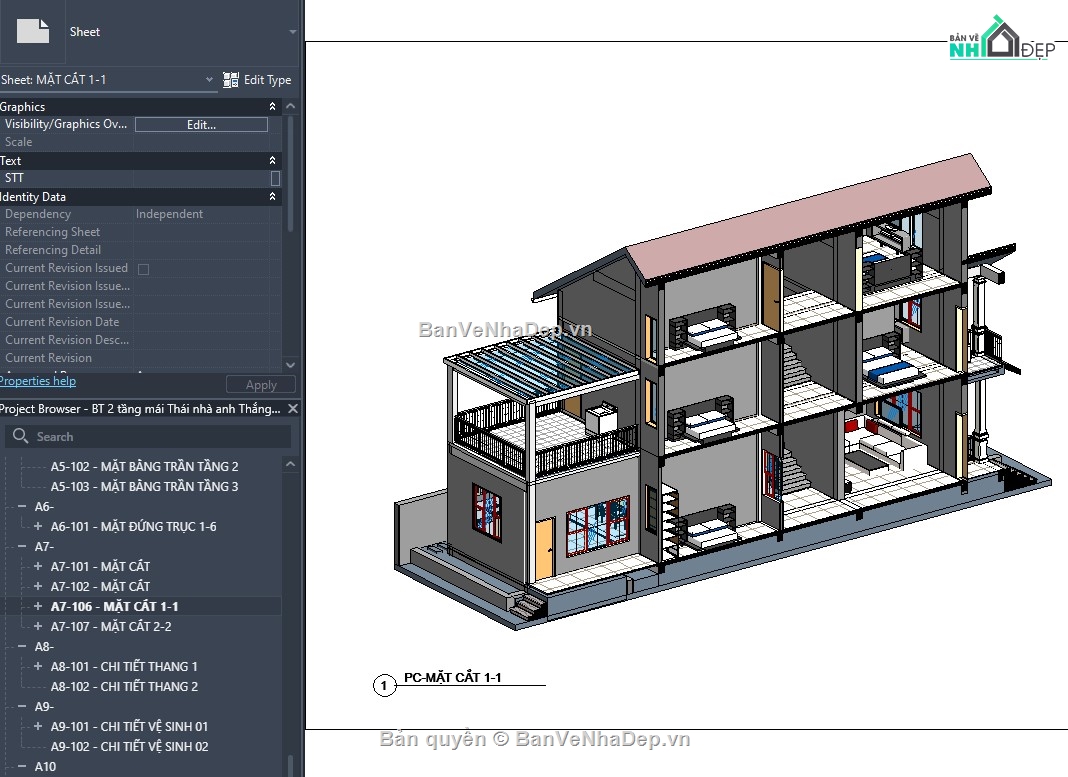Click the search magnifier icon
This screenshot has width=1068, height=777.
click(x=20, y=436)
